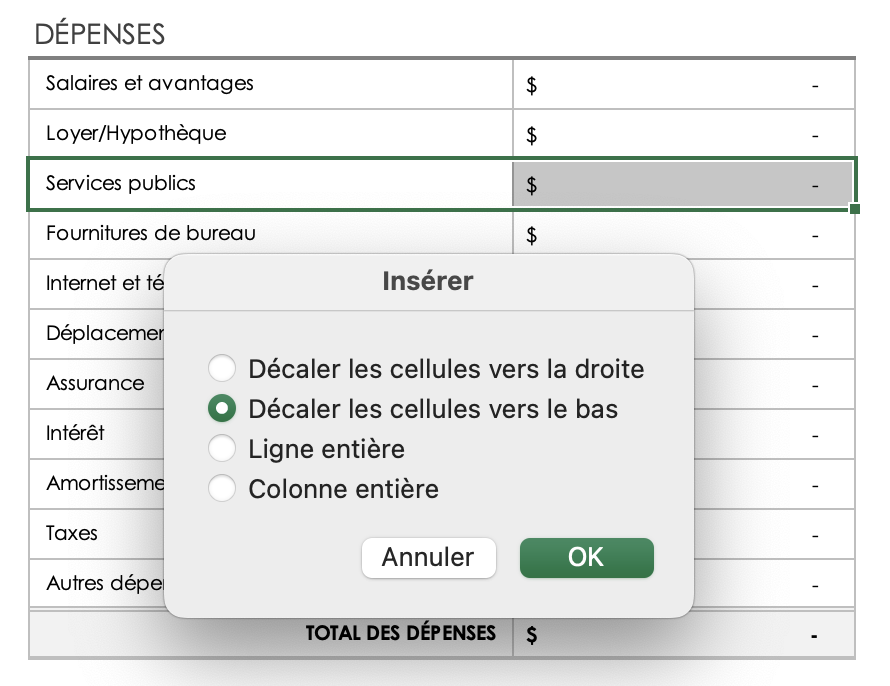Cancel the dialog via Annuler
890x686 pixels.
[428, 557]
